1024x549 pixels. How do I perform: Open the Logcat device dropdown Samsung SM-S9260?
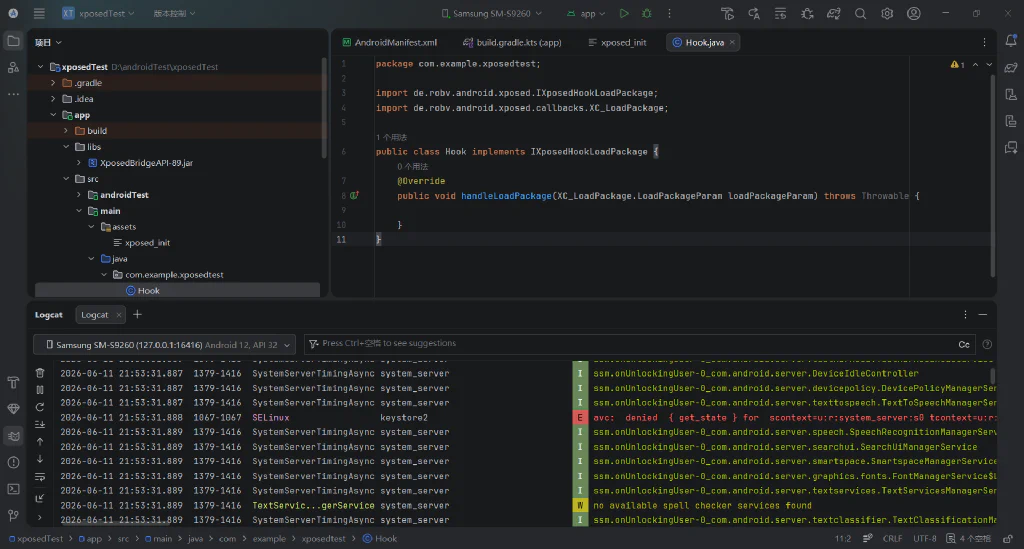(164, 344)
